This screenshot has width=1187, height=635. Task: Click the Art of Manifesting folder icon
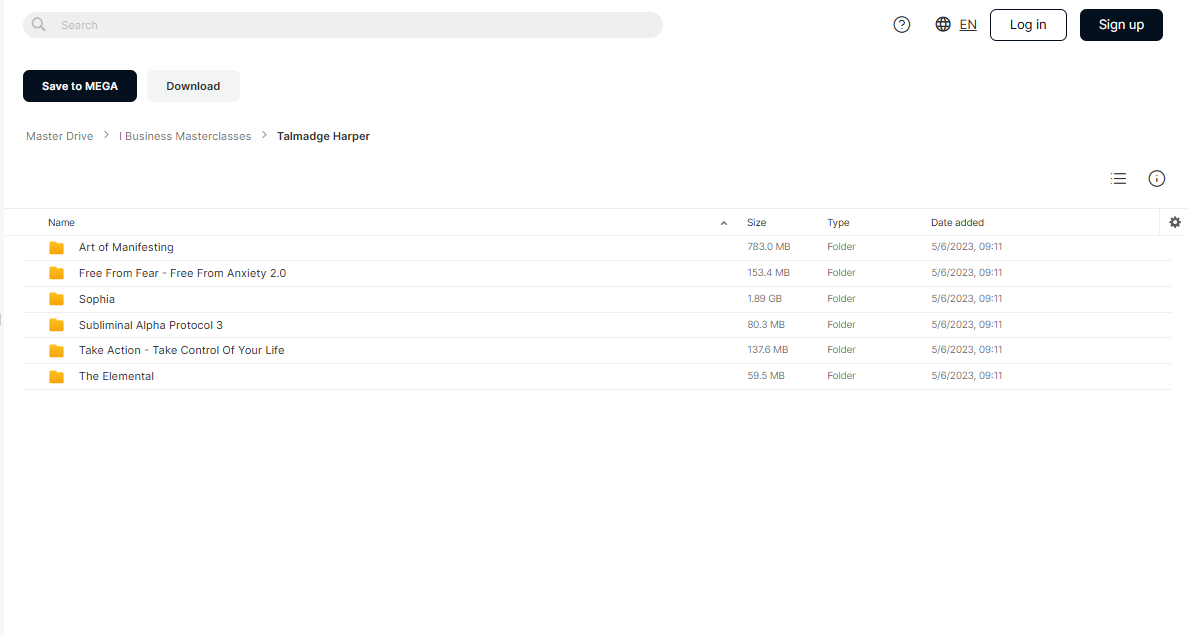(x=56, y=247)
